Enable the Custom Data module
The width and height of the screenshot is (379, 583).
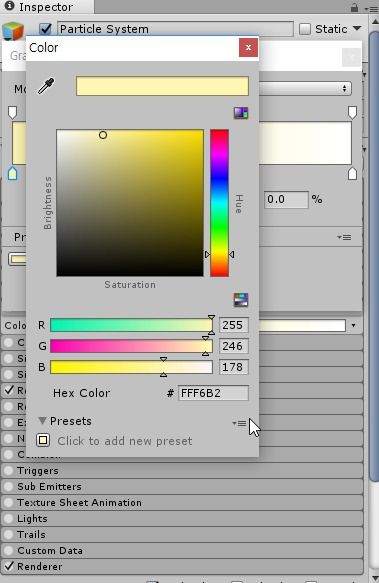tap(8, 551)
